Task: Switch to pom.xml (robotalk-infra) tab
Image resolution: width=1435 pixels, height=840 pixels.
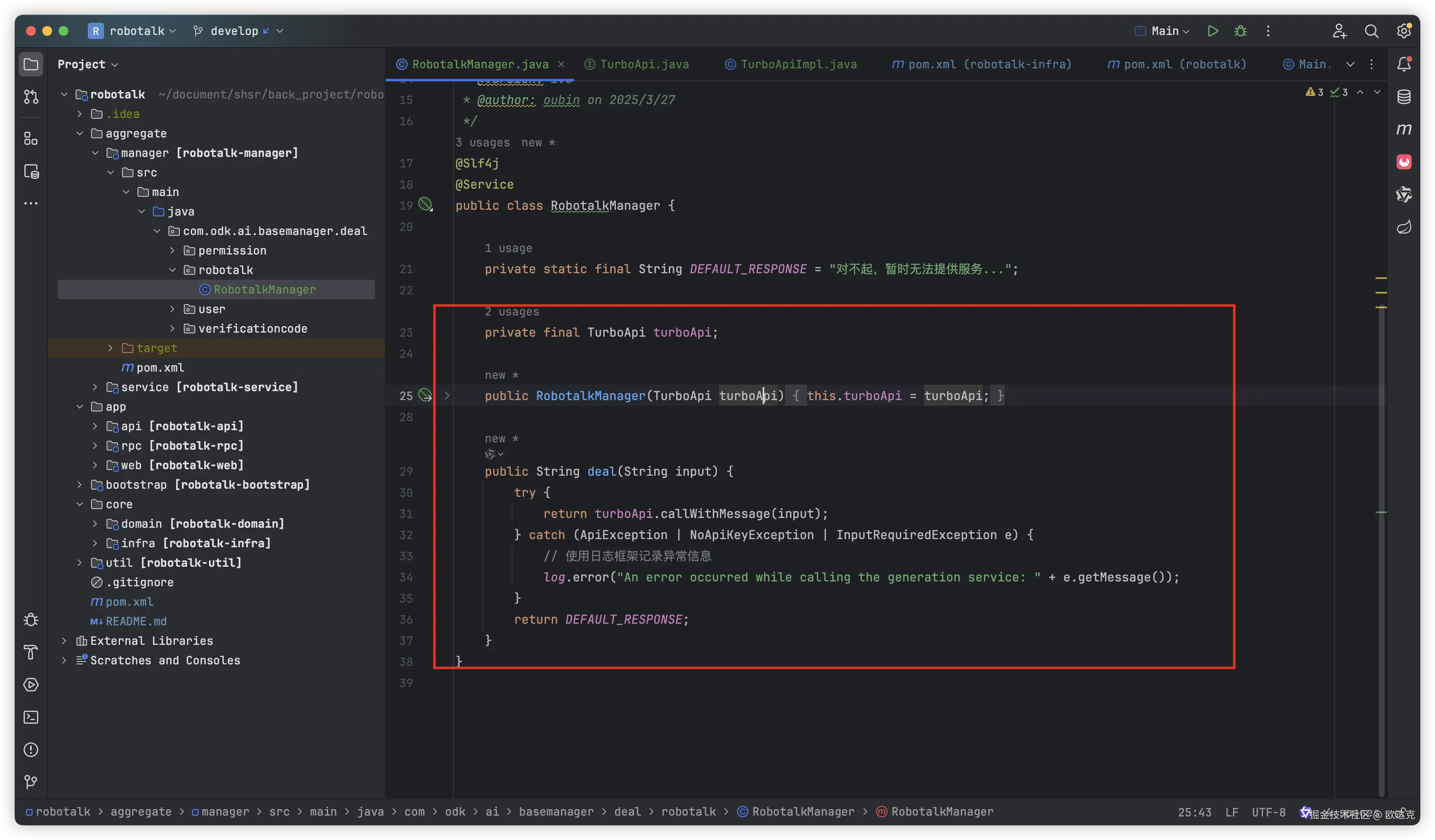Action: point(988,64)
